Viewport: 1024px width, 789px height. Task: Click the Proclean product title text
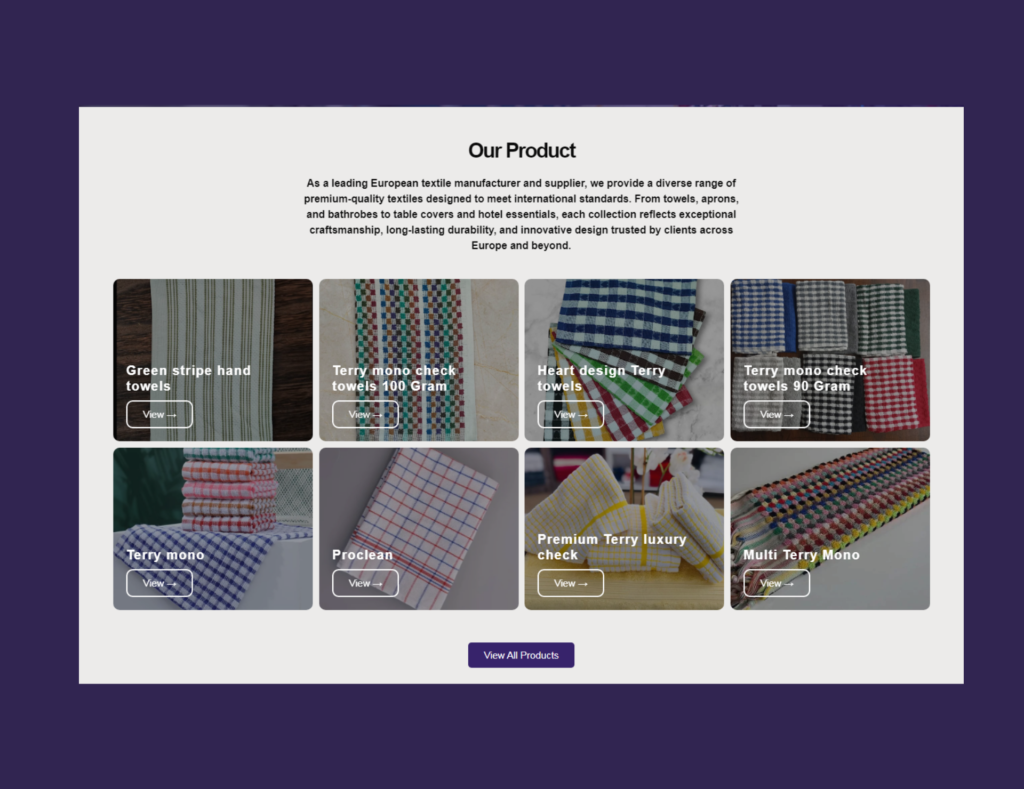tap(362, 555)
